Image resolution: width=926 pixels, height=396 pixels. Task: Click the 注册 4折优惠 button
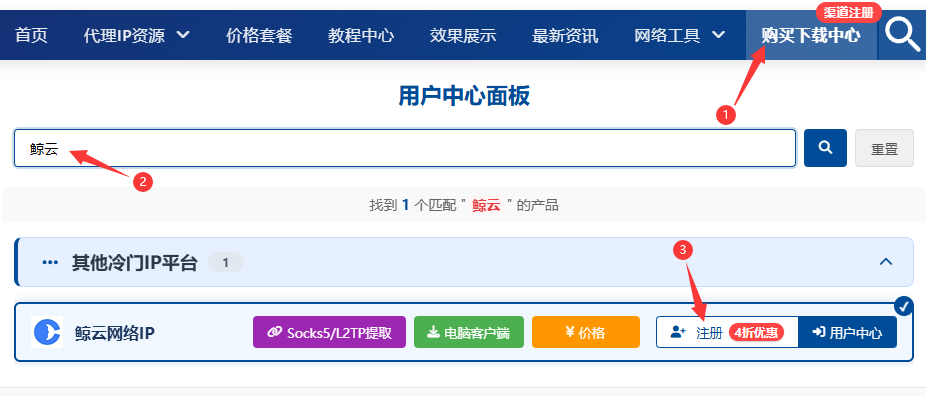point(727,332)
